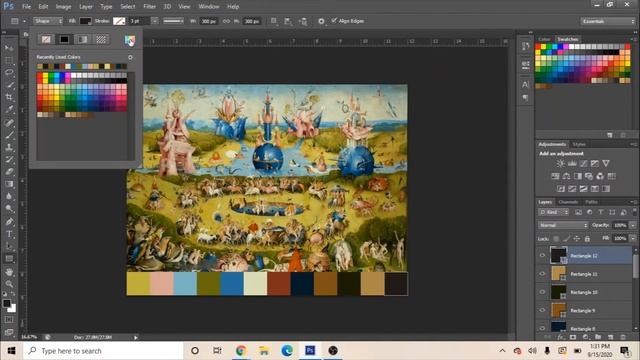Set the foreground color swatch
Screen dimensions: 640x360
click(7, 303)
